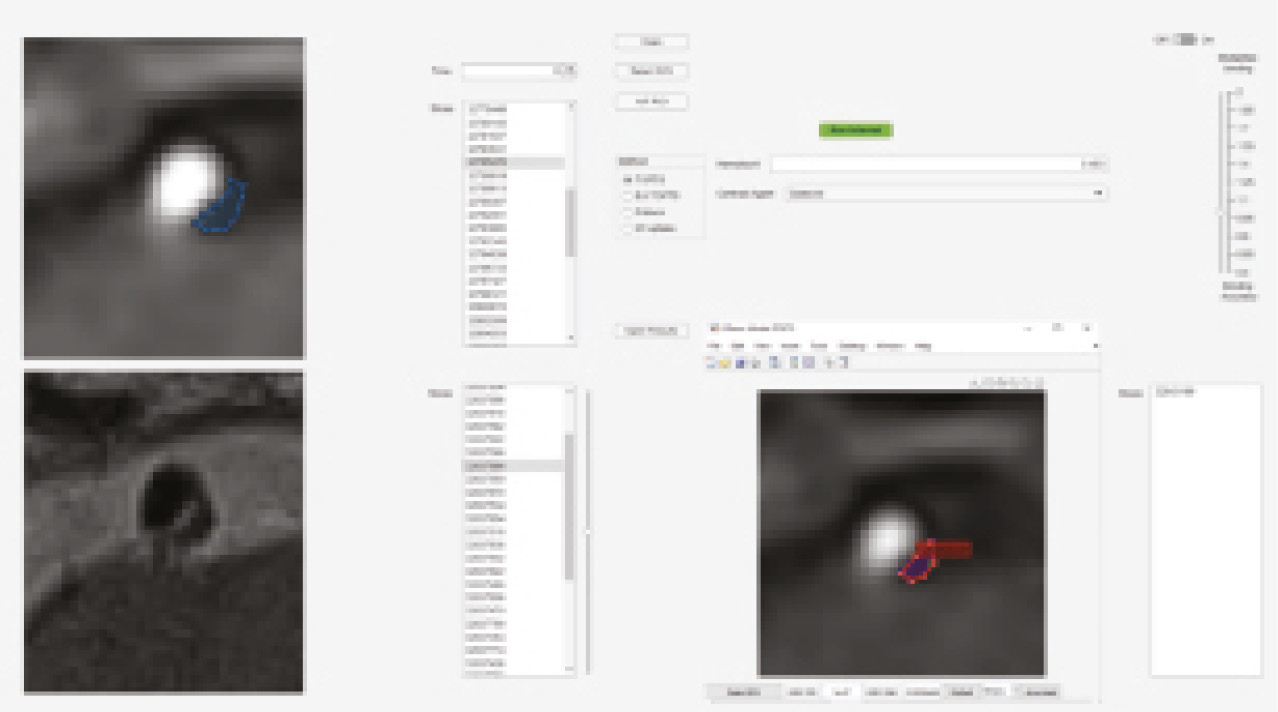Viewport: 1278px width, 712px height.
Task: Click the Save Figure toolbar icon
Action: [740, 363]
